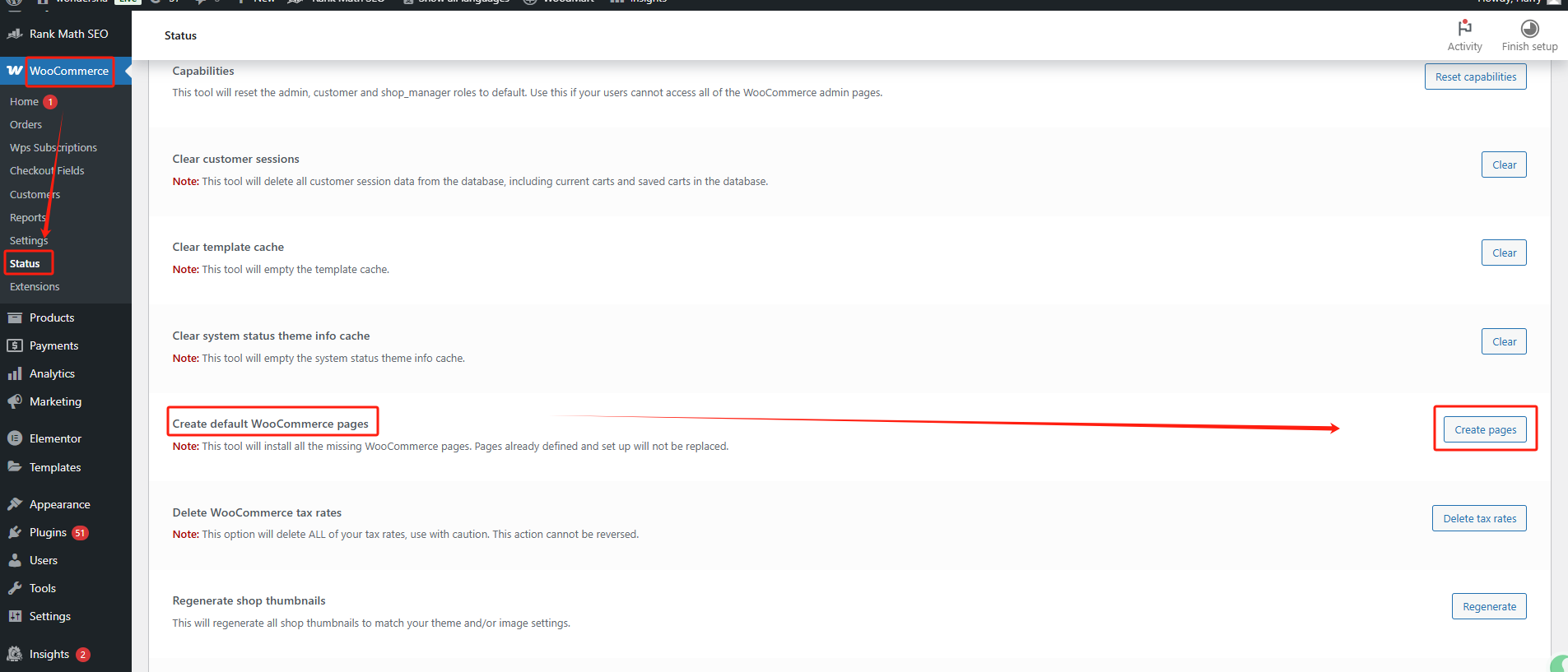Click the note about installing missing WooCommerce pages
Viewport: 1568px width, 672px height.
(450, 447)
